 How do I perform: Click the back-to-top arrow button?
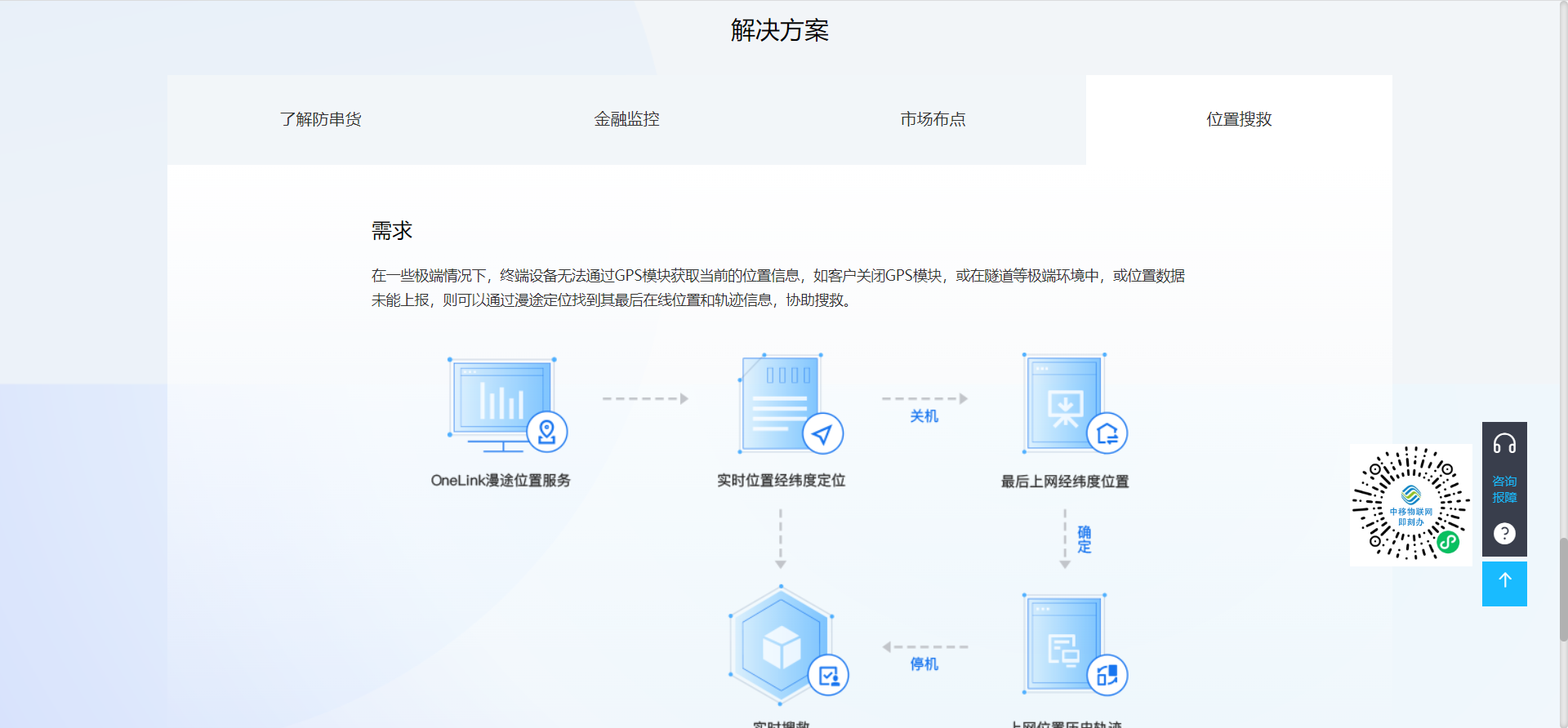[1504, 584]
